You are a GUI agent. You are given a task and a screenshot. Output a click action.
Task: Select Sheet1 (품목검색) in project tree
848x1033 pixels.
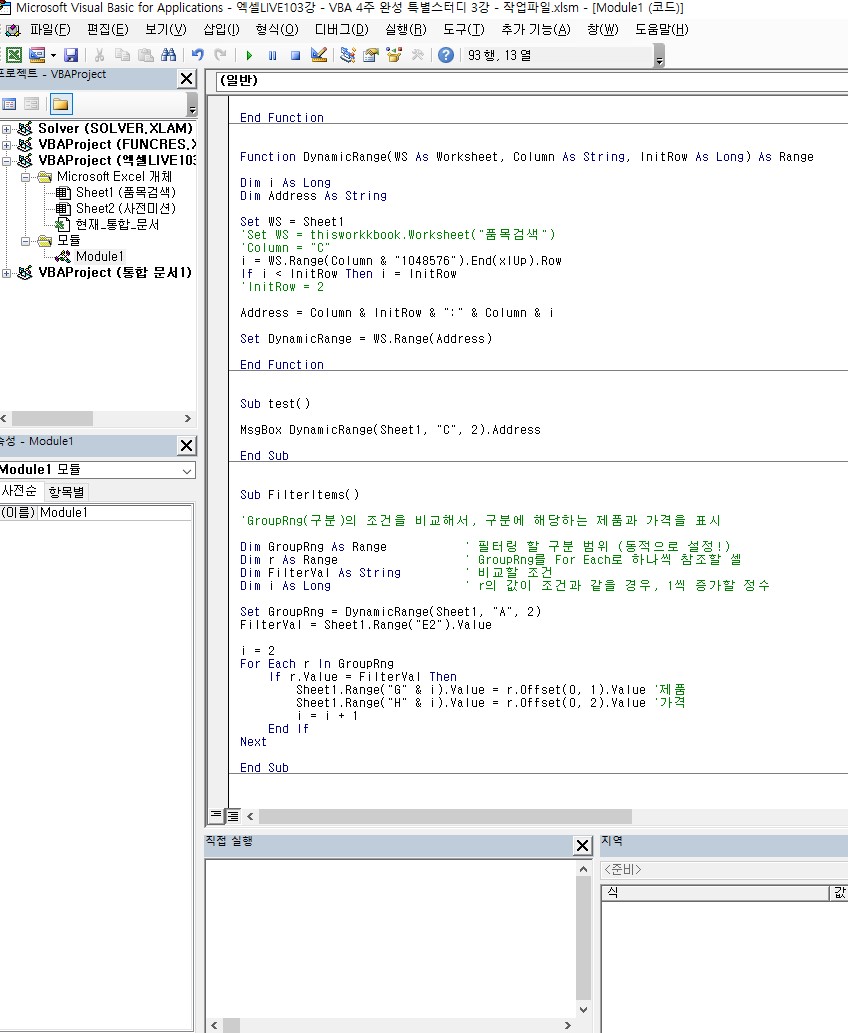[x=125, y=192]
